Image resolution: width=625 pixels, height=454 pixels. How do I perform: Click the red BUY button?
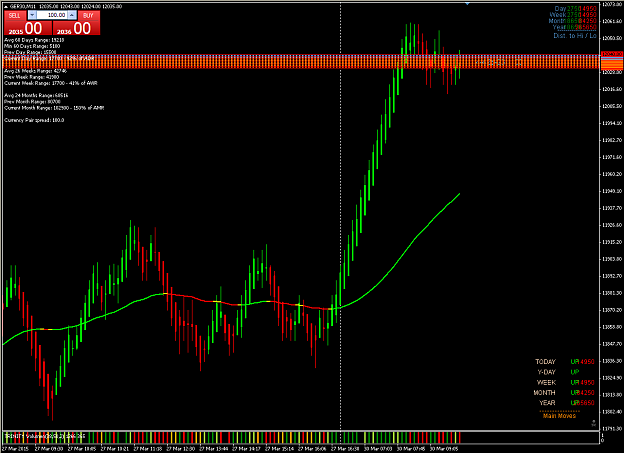pyautogui.click(x=88, y=16)
